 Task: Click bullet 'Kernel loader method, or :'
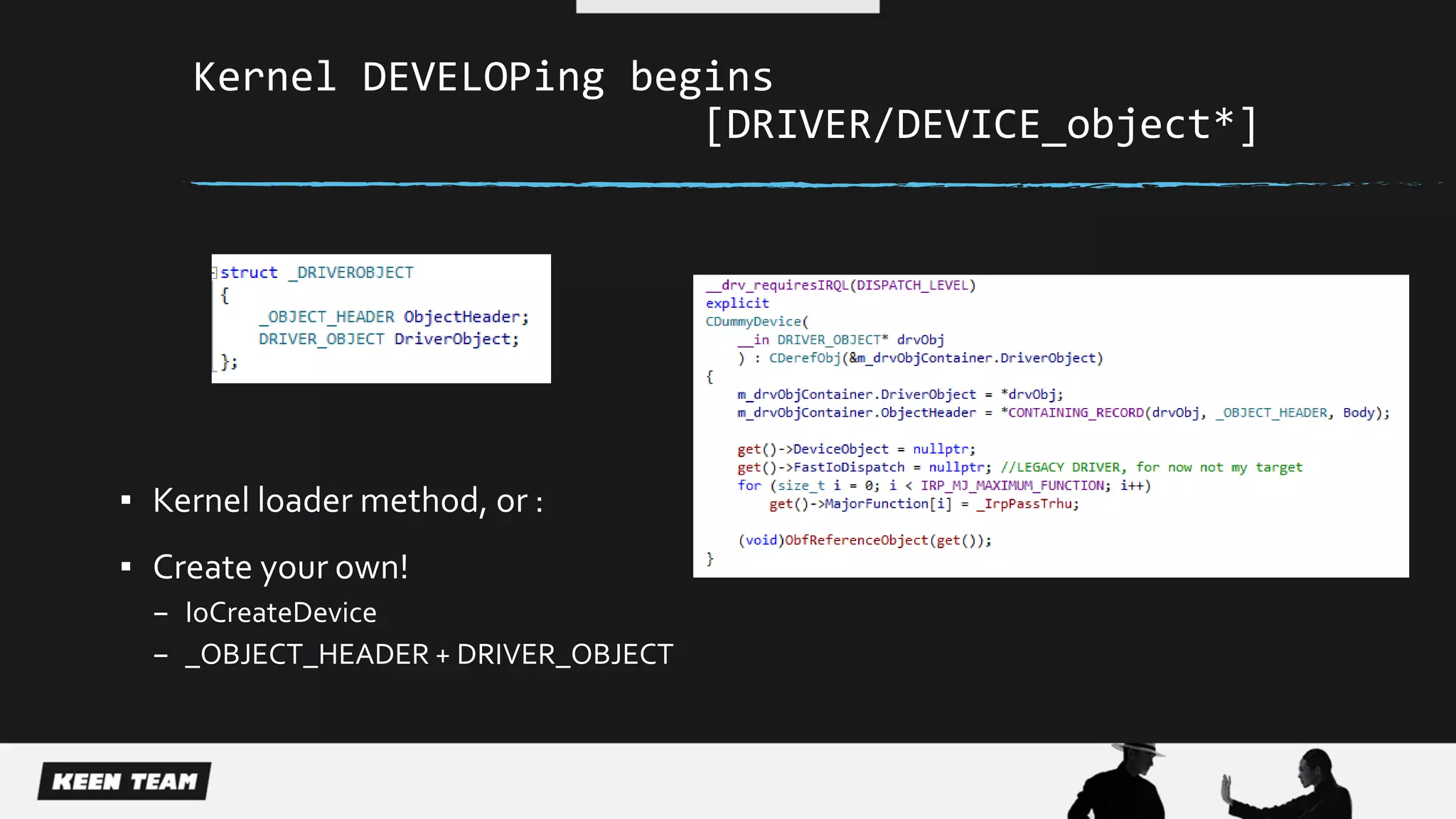click(348, 500)
